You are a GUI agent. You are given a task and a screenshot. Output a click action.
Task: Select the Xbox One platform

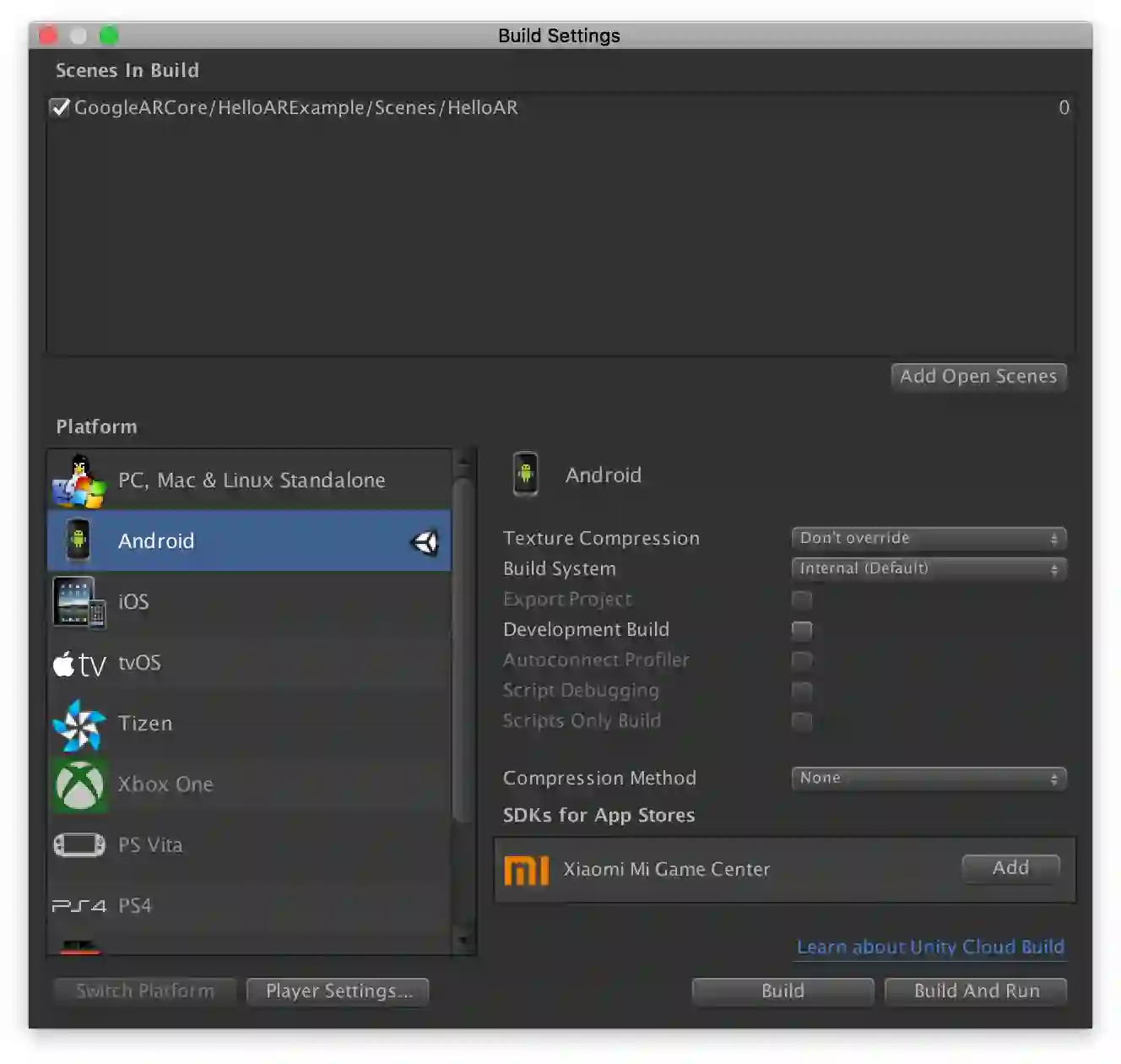pos(250,784)
